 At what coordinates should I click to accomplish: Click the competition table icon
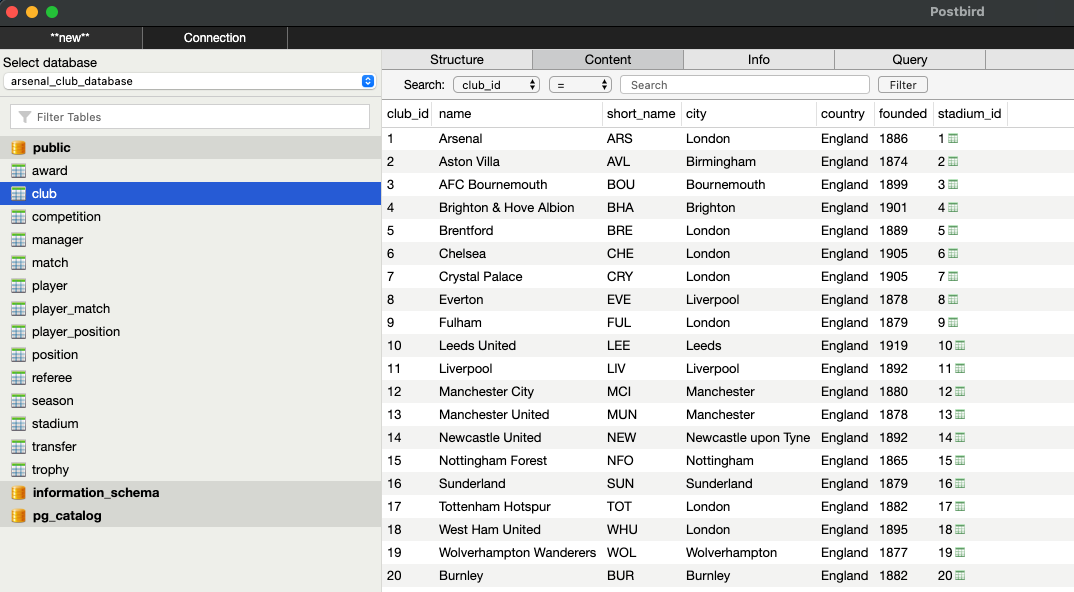pyautogui.click(x=18, y=217)
